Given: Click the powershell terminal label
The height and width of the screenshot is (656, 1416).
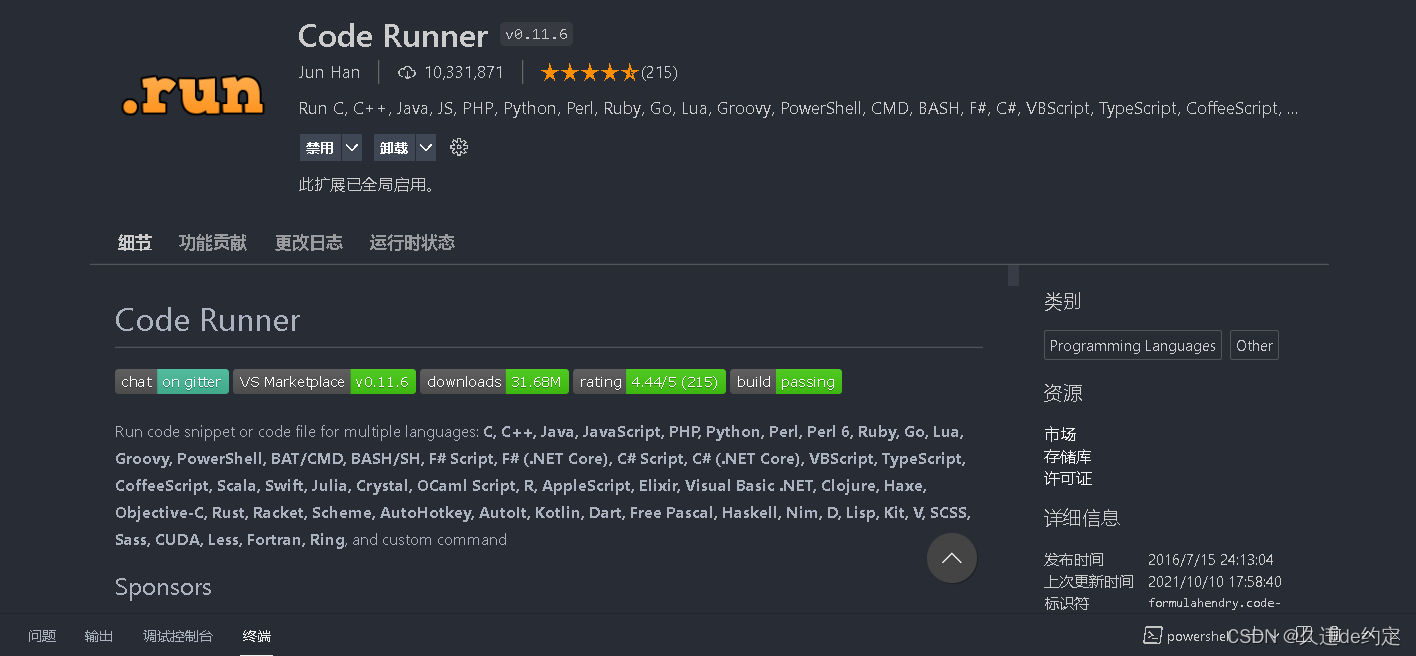Looking at the screenshot, I should (1197, 636).
